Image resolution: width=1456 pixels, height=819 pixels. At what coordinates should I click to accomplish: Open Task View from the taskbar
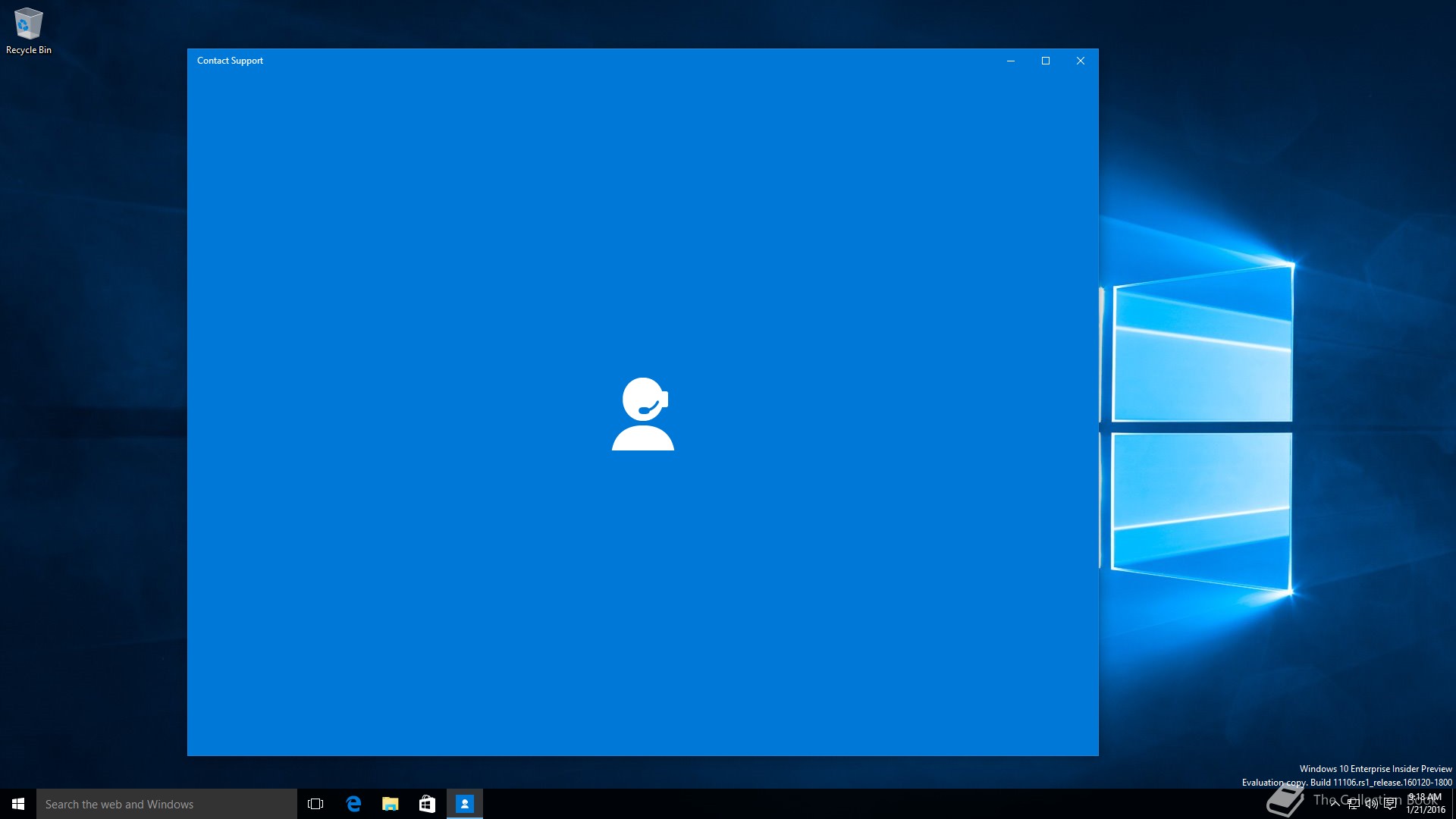315,804
